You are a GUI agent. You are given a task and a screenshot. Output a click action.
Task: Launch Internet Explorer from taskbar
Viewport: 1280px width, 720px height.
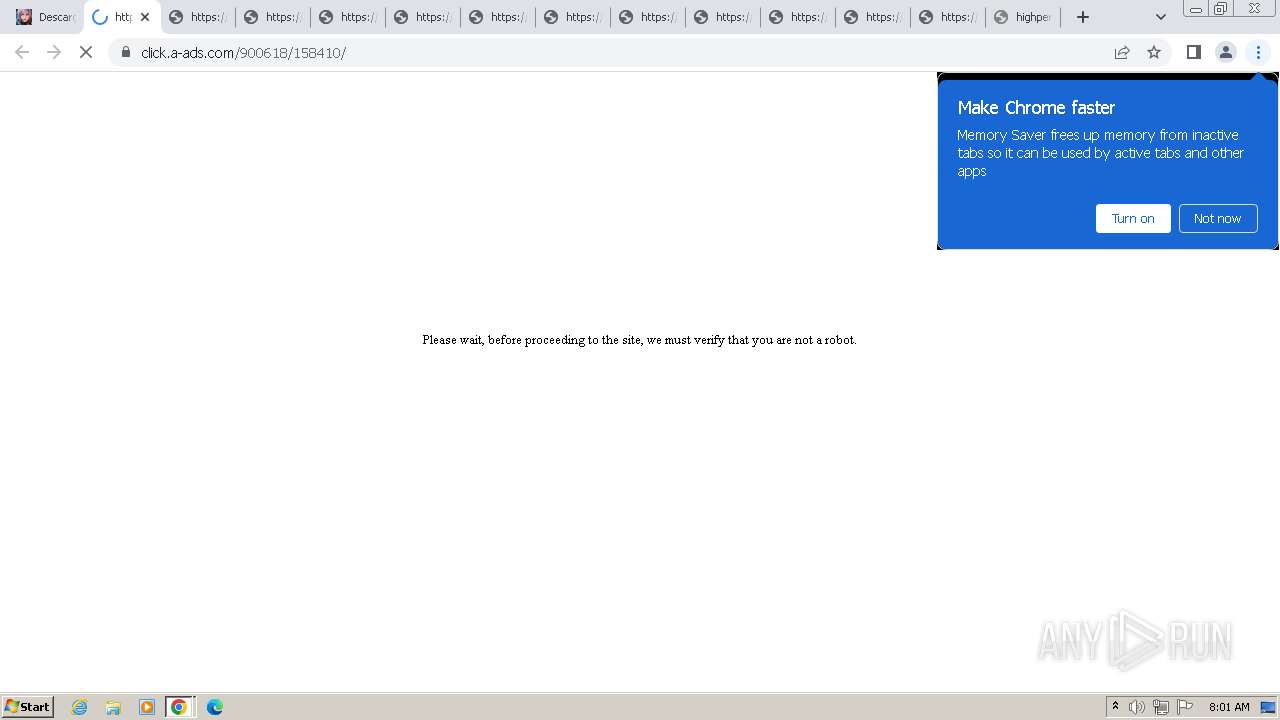pyautogui.click(x=80, y=707)
